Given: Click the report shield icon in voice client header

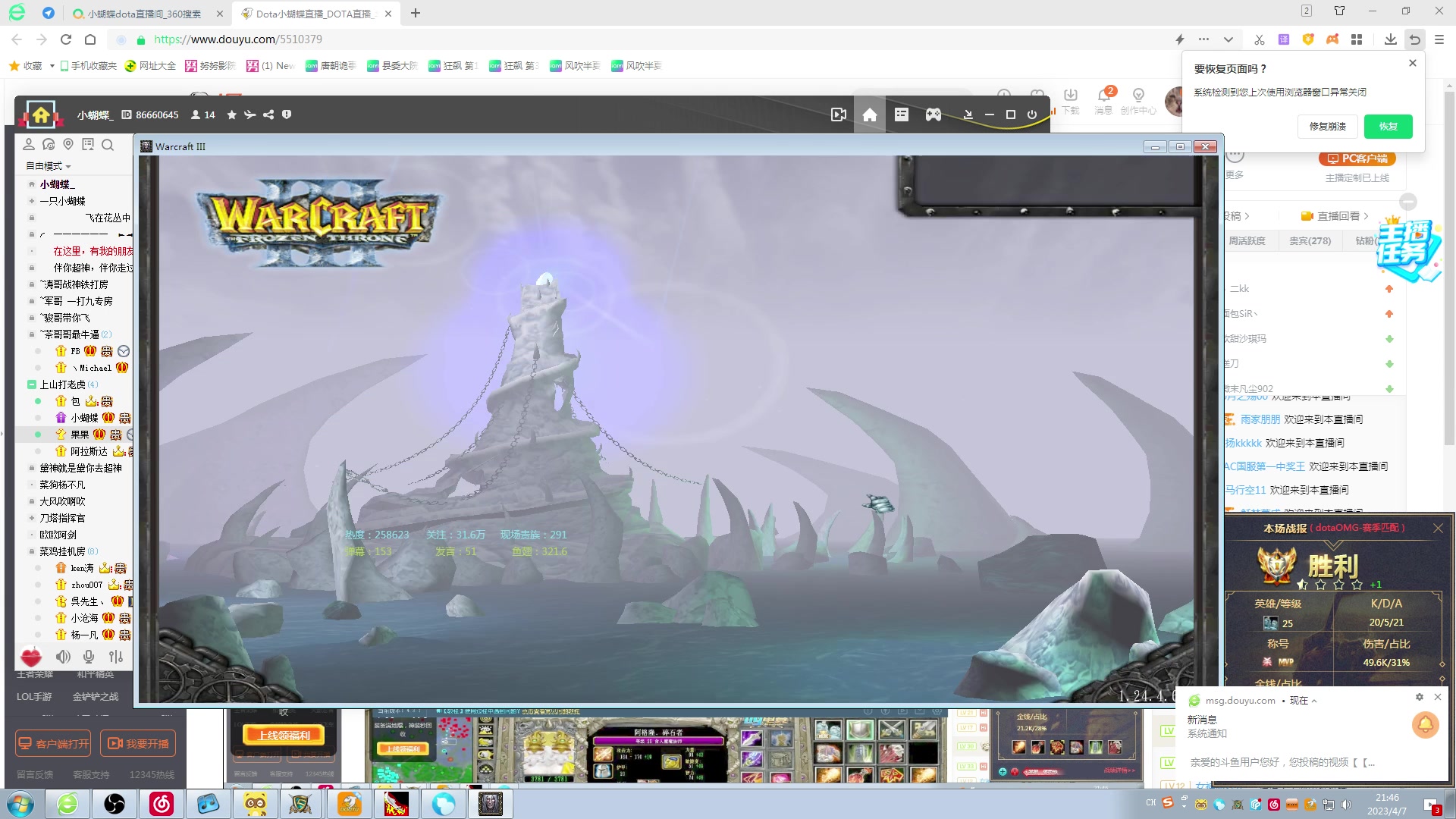Looking at the screenshot, I should click(x=287, y=115).
